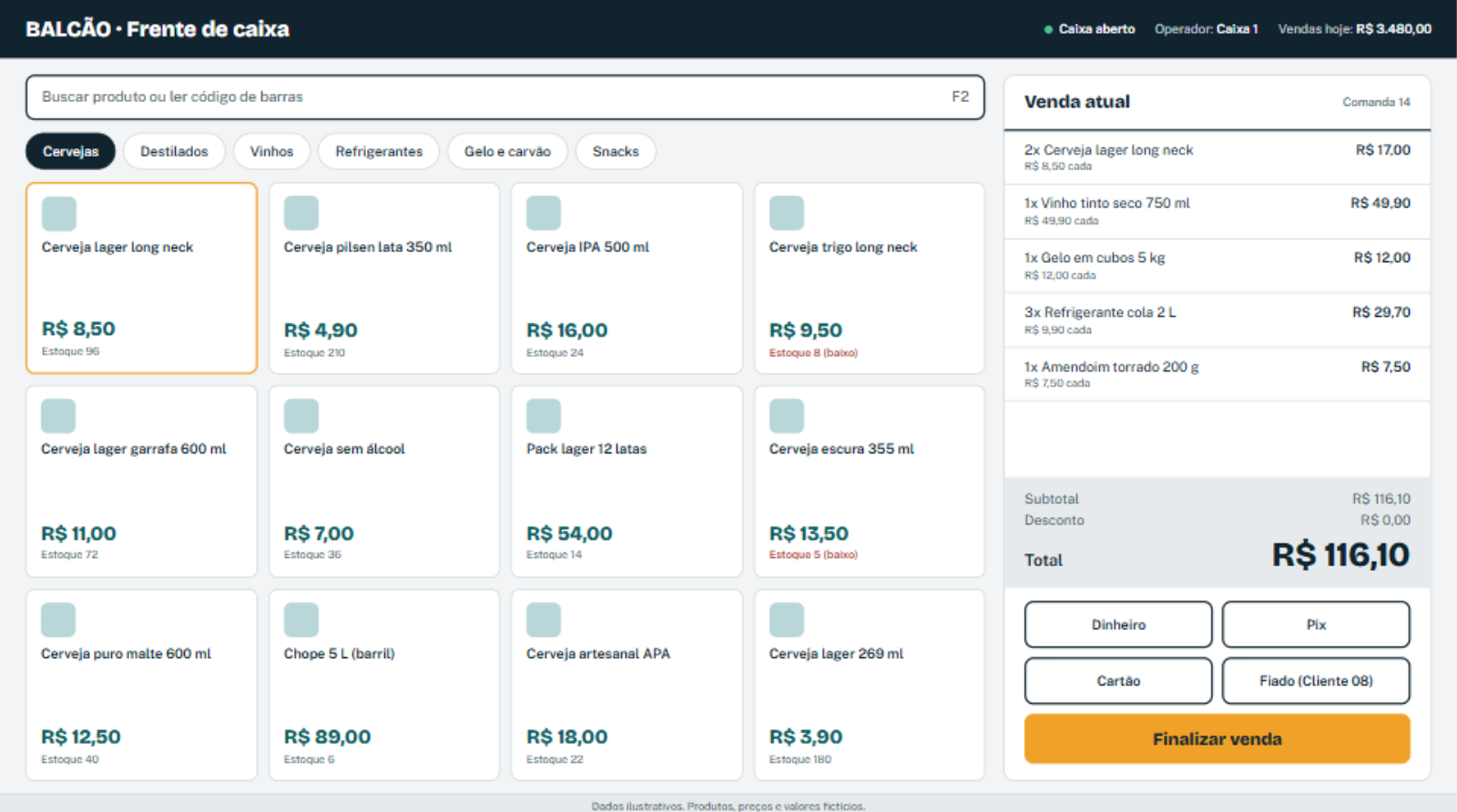The height and width of the screenshot is (812, 1457).
Task: Add Cerveja trigo long neck via its thumbnail
Action: (x=787, y=213)
